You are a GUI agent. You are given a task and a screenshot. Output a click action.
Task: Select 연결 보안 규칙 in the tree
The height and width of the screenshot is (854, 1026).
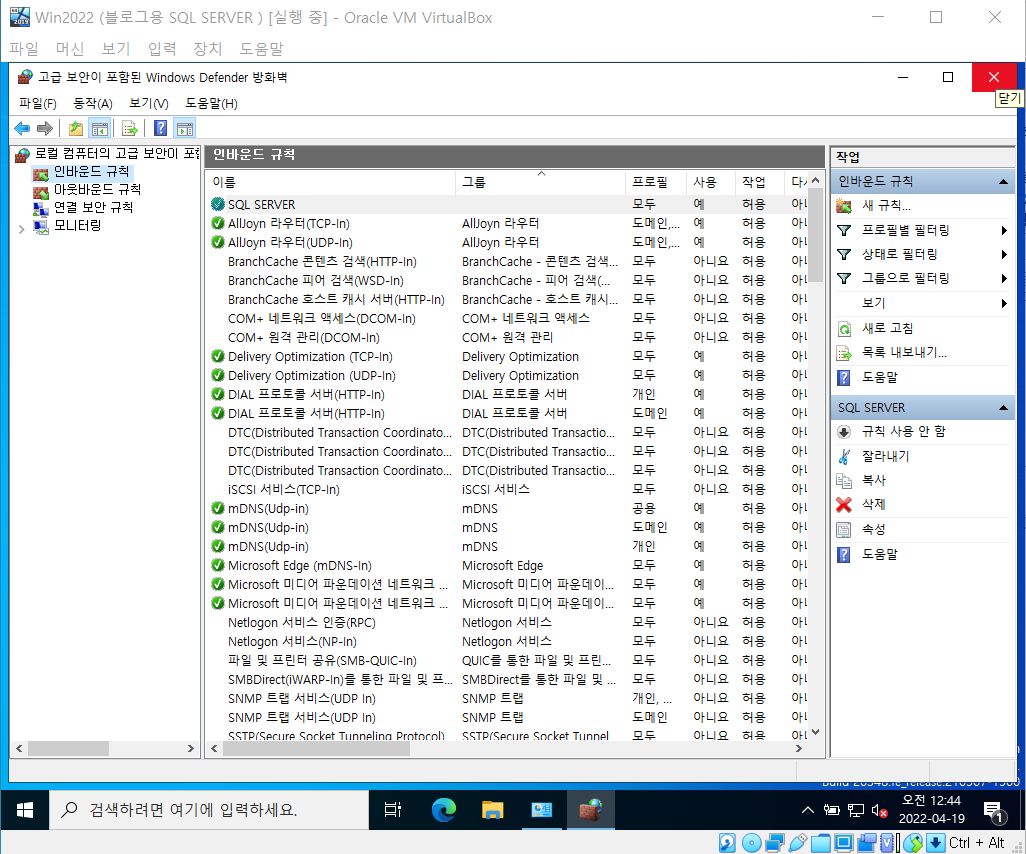tap(93, 207)
